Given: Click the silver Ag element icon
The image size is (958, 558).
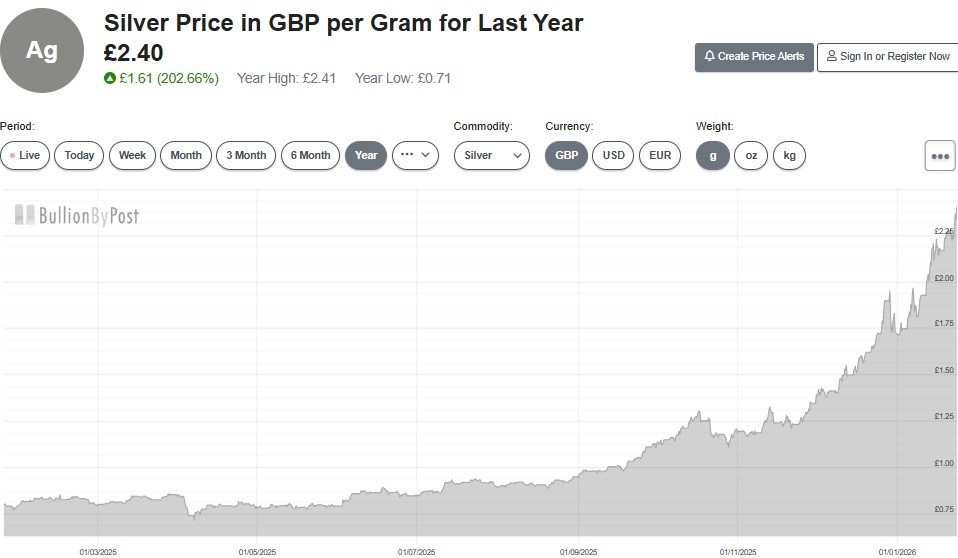Looking at the screenshot, I should (41, 51).
